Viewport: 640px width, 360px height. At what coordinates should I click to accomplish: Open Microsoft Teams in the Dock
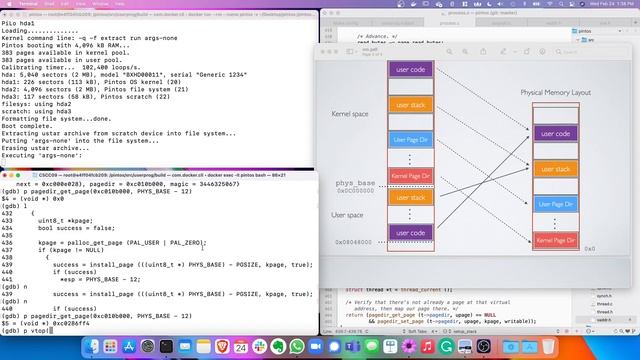[353, 347]
